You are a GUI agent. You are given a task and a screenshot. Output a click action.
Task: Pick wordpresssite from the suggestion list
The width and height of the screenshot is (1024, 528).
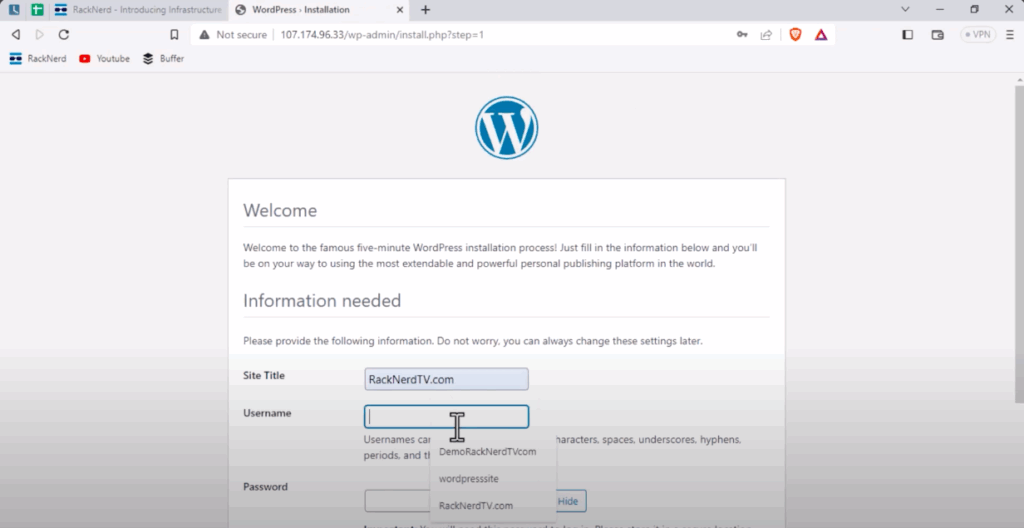pyautogui.click(x=468, y=479)
